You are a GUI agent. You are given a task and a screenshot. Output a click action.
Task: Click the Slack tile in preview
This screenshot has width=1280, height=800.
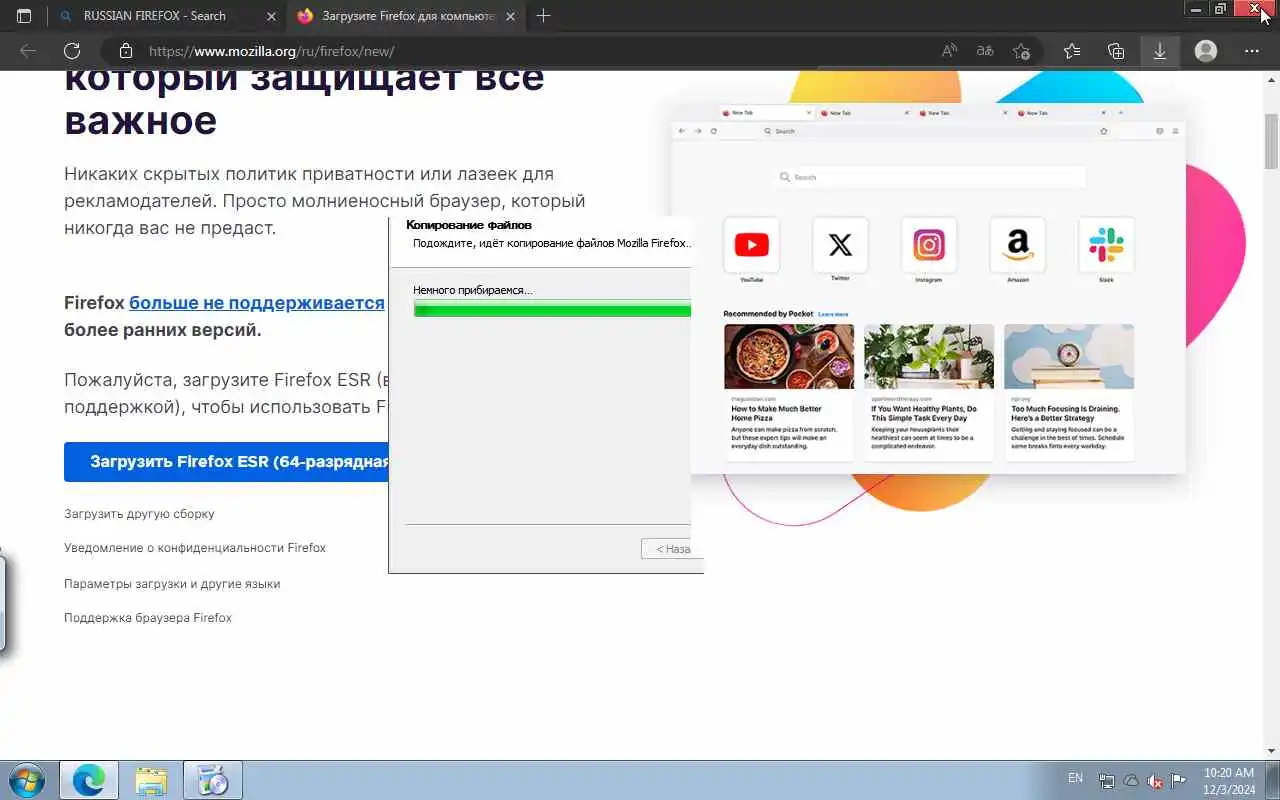[1106, 245]
